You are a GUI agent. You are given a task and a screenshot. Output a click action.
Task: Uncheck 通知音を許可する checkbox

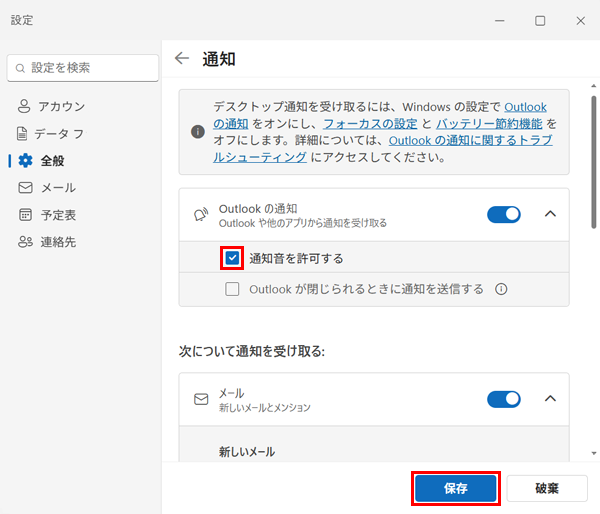point(232,258)
